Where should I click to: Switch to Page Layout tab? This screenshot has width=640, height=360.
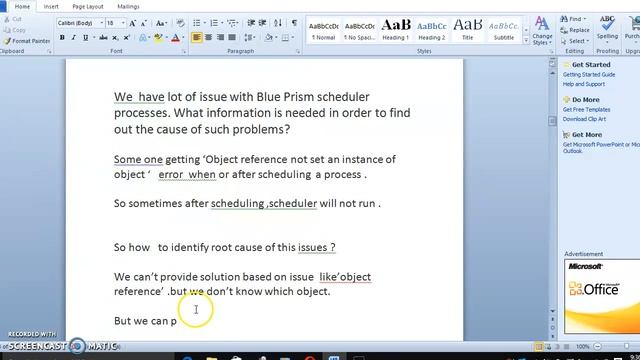[88, 7]
